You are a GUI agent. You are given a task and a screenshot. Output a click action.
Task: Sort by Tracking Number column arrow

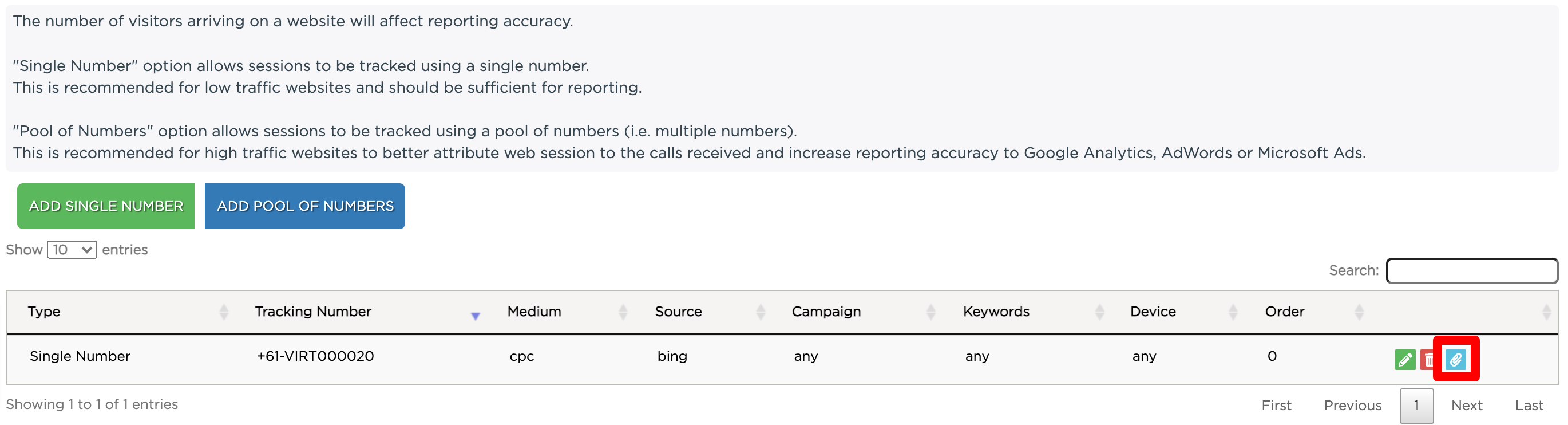coord(475,315)
